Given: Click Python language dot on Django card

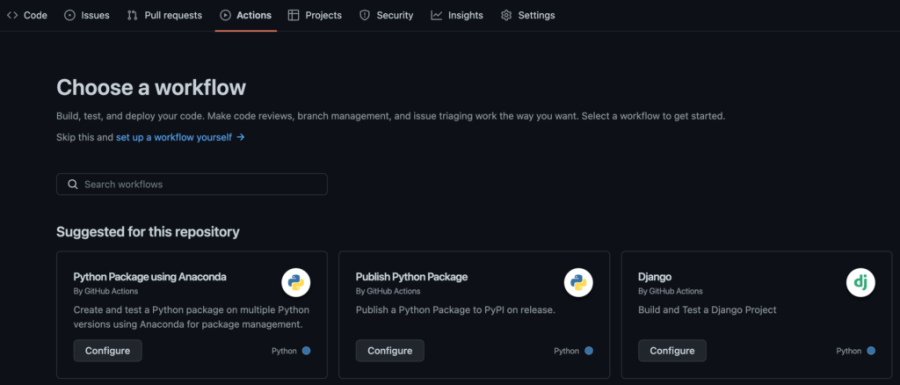Looking at the screenshot, I should [871, 351].
